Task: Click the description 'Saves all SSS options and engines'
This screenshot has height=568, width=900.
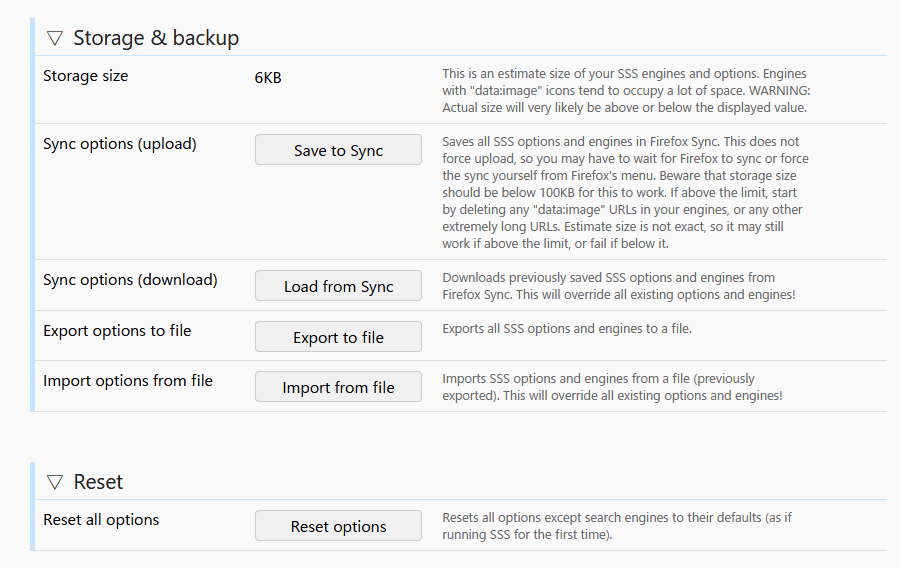Action: pos(626,192)
